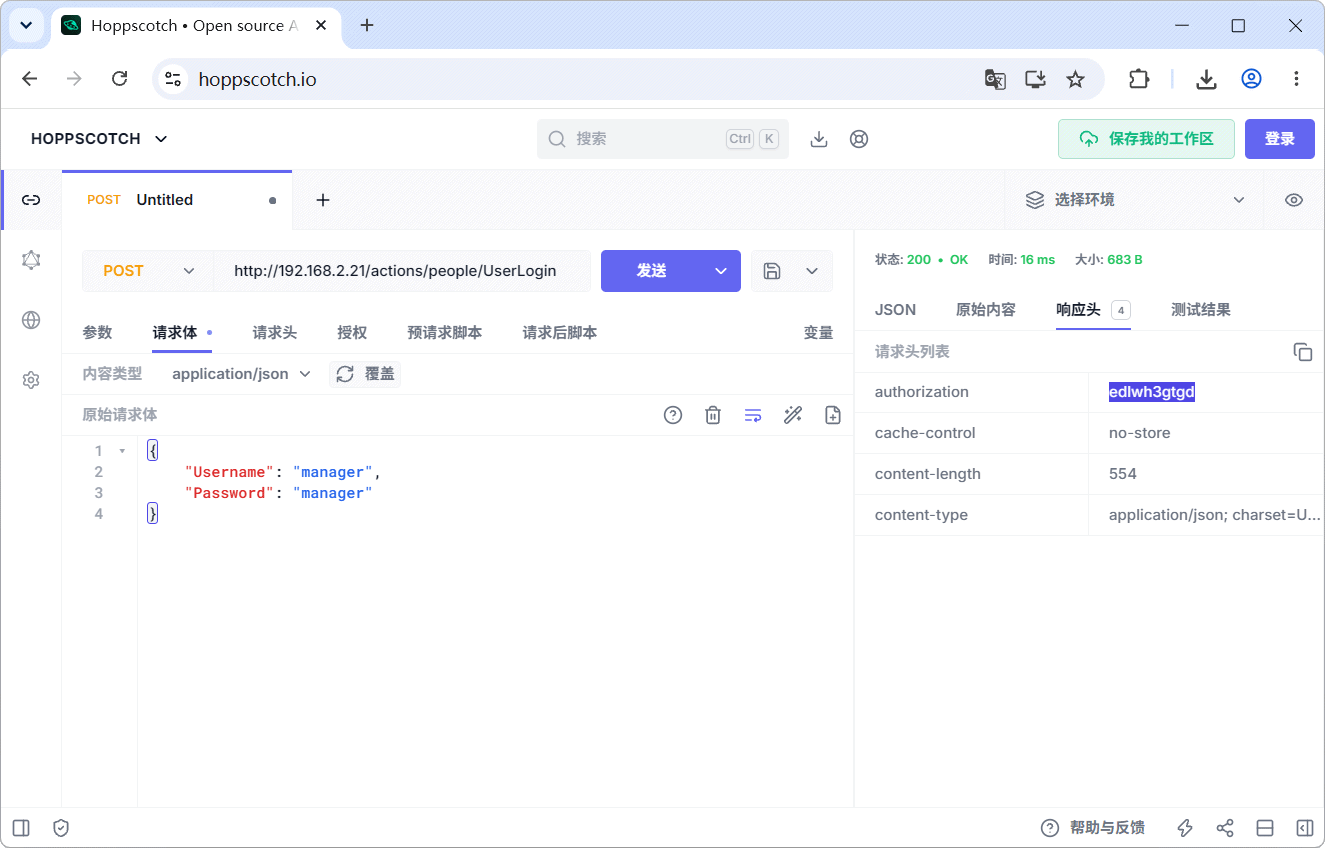Screen dimensions: 1325x848
Task: Click the content-type header value
Action: click(1214, 515)
